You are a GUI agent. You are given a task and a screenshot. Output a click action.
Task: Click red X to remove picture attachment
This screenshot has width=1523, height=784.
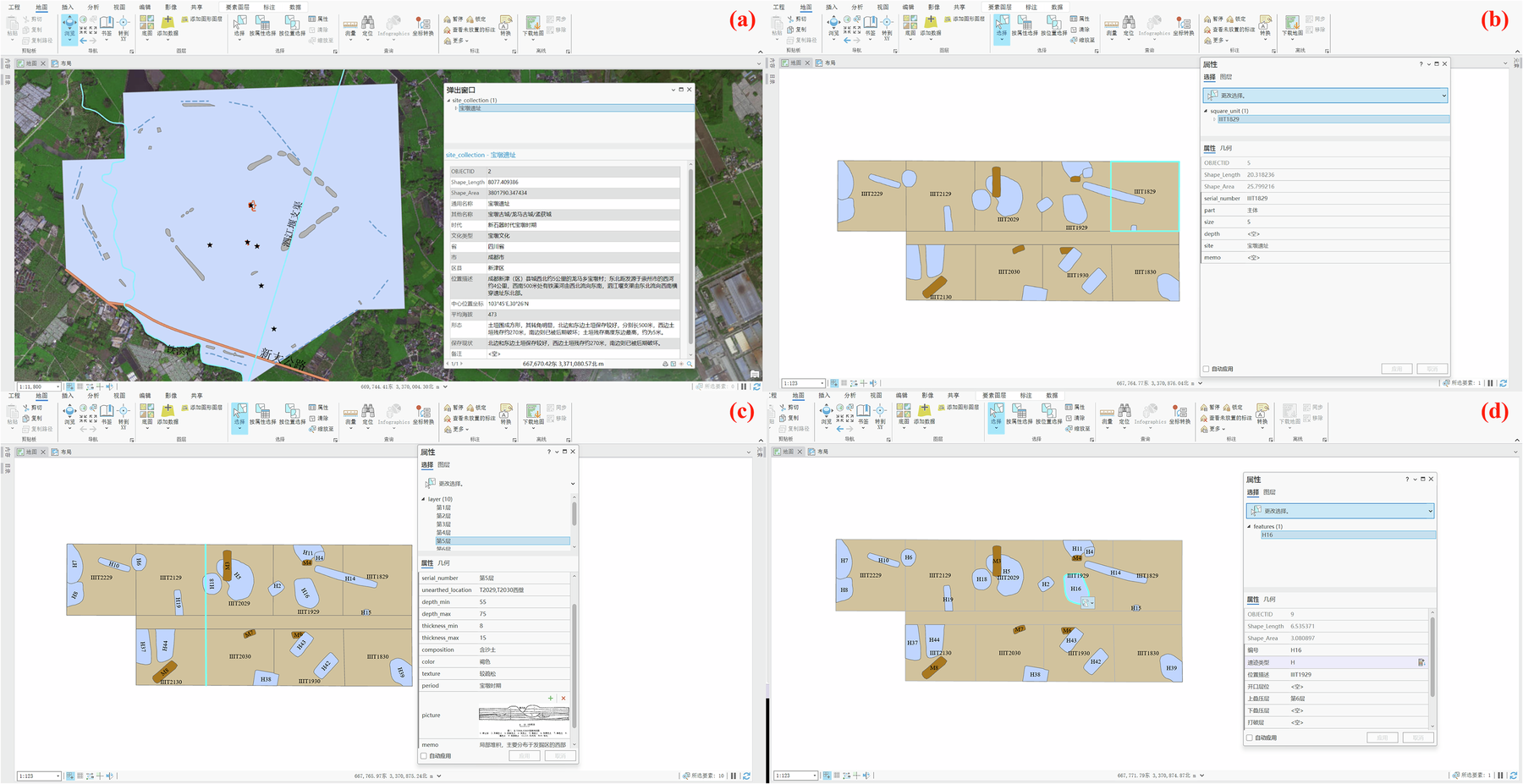[x=564, y=699]
